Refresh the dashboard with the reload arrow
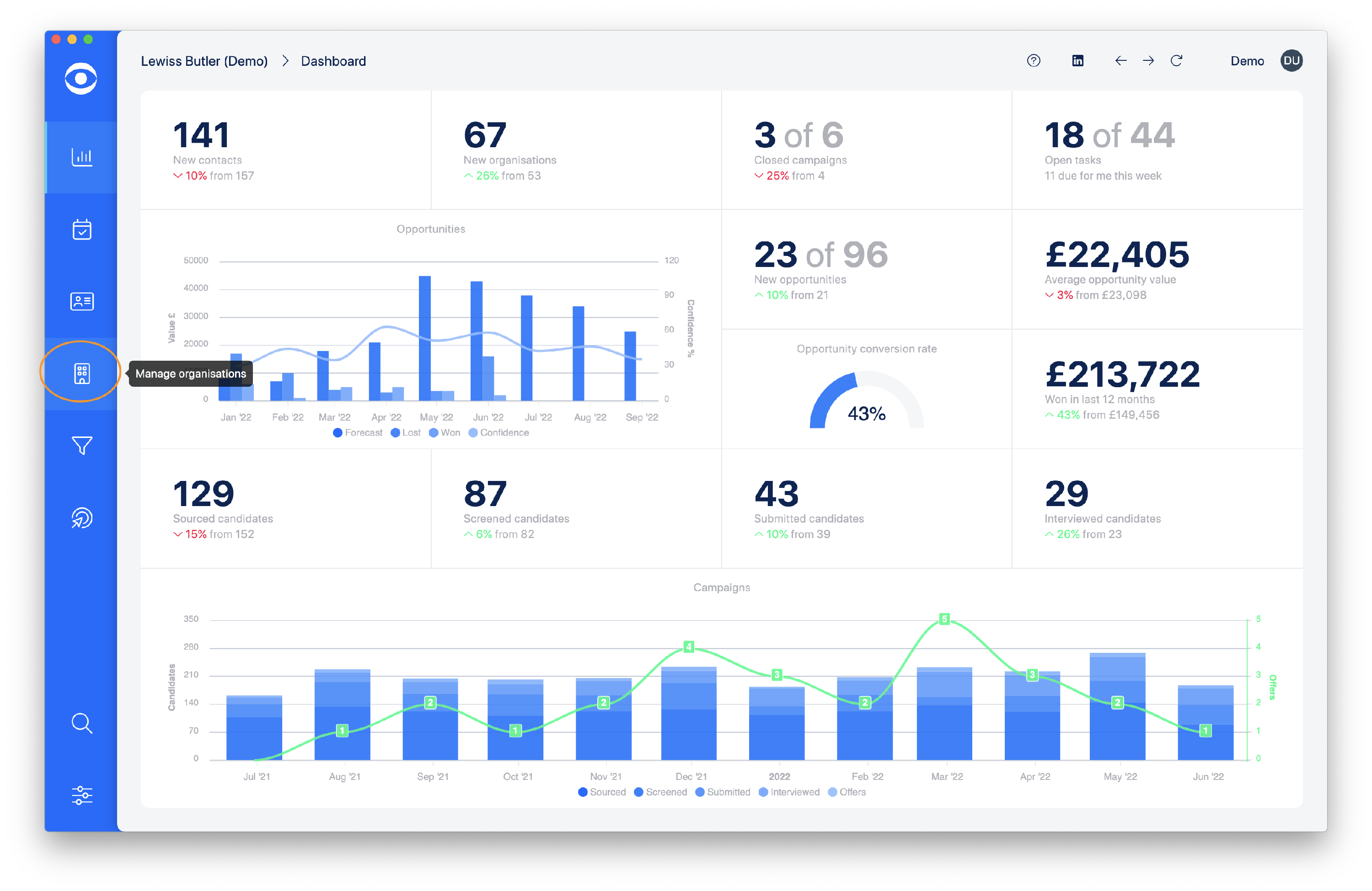1372x891 pixels. click(1177, 60)
